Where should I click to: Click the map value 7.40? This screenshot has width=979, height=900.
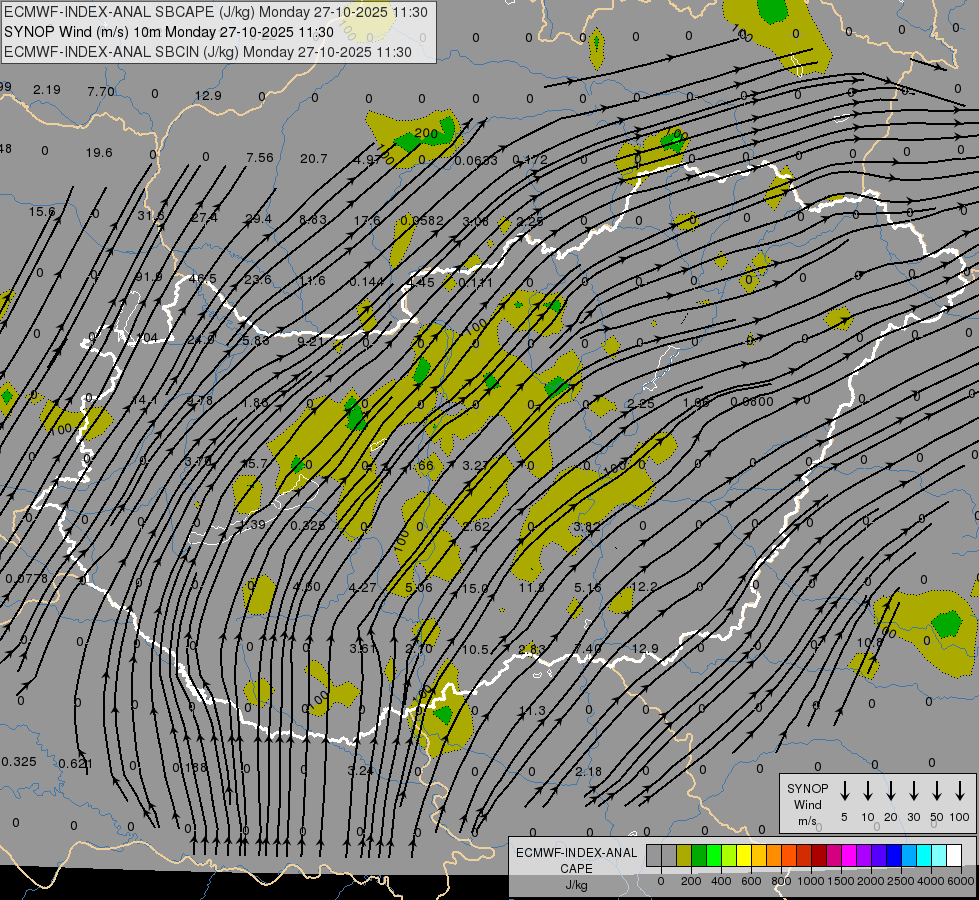click(588, 649)
